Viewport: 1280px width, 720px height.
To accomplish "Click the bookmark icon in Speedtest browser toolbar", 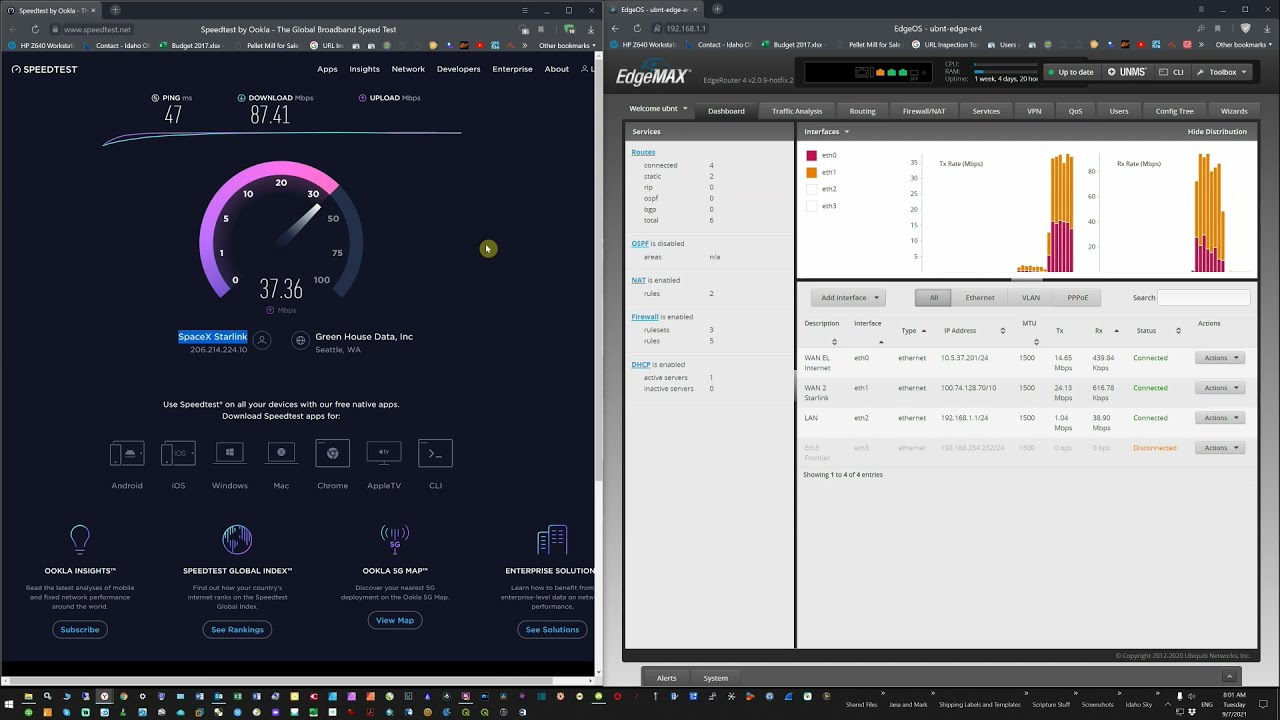I will click(x=541, y=29).
